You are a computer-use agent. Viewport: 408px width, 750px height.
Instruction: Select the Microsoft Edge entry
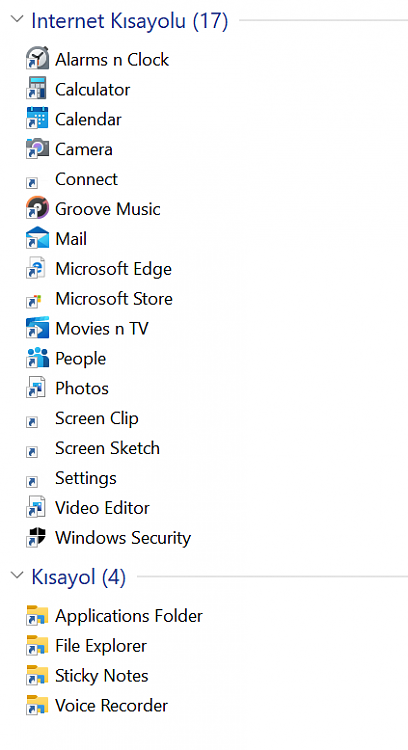[99, 269]
